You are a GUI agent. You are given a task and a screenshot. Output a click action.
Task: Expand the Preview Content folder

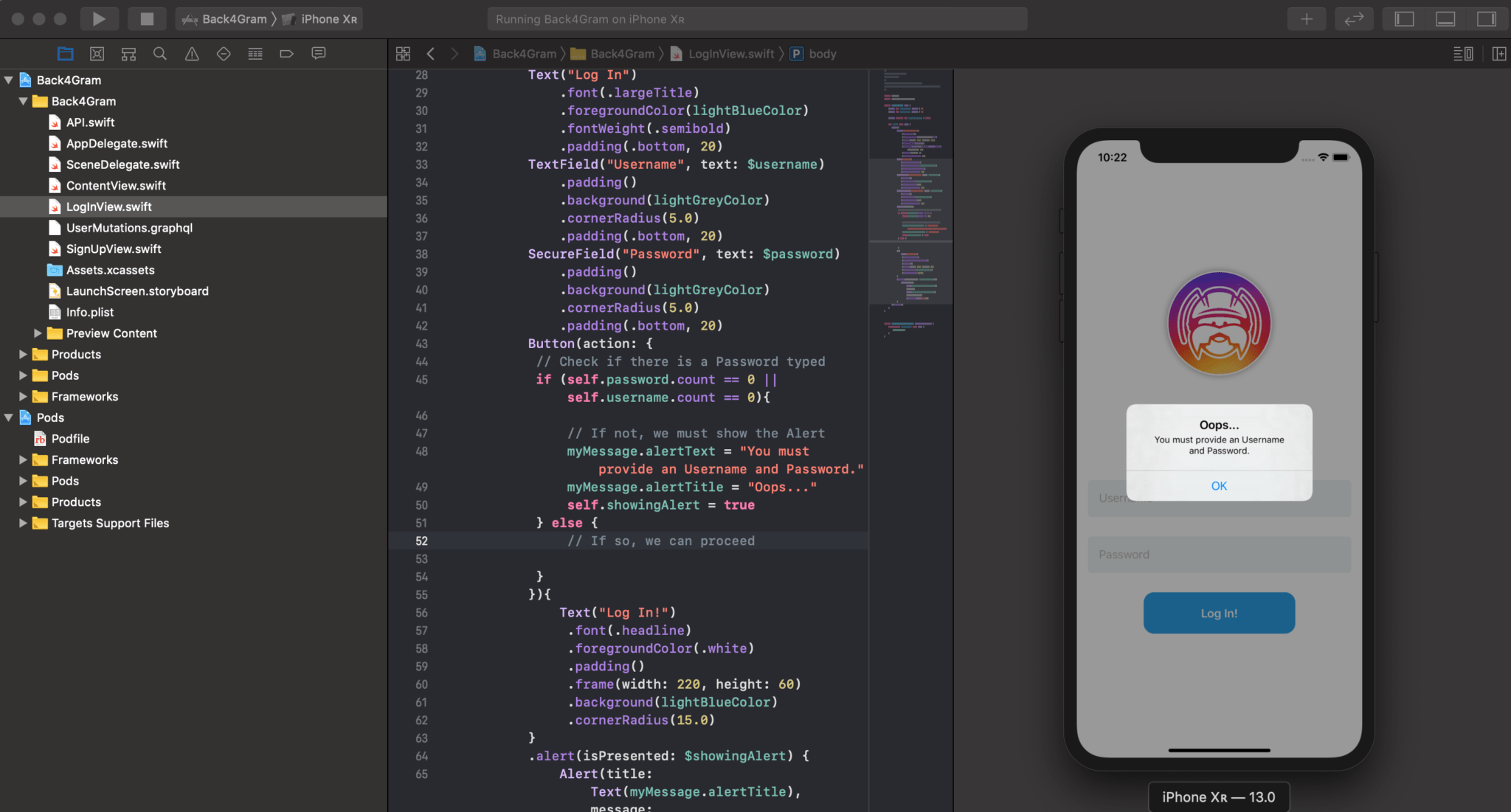point(38,333)
